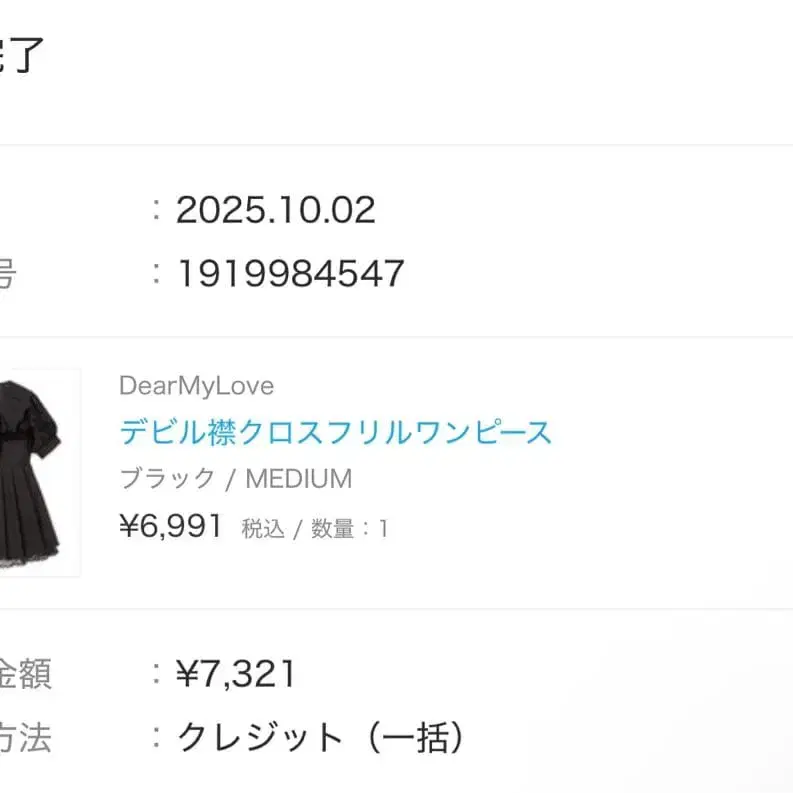Screen dimensions: 793x793
Task: Click the colon before the order date
Action: coord(156,210)
